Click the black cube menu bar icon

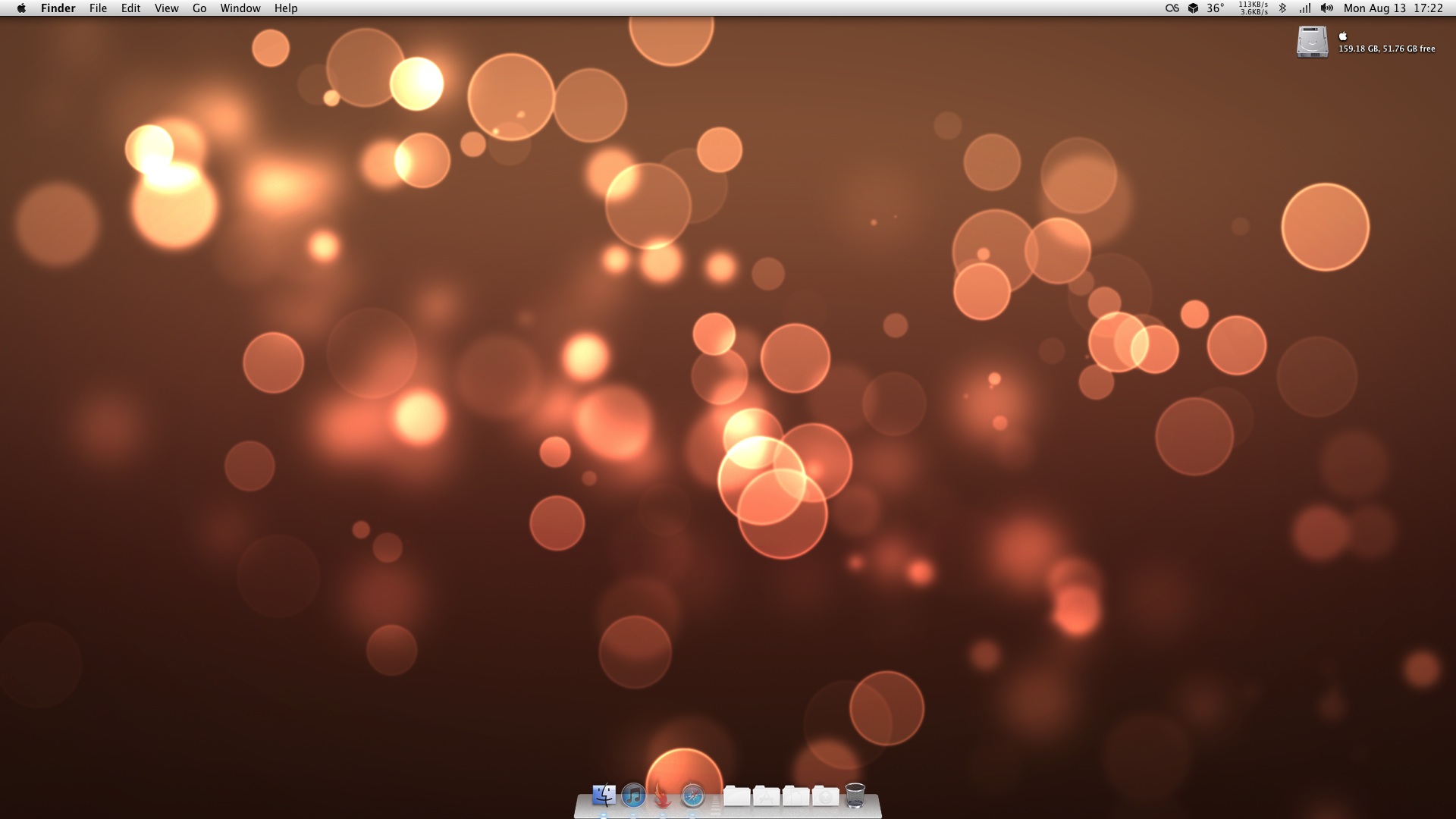[1194, 8]
